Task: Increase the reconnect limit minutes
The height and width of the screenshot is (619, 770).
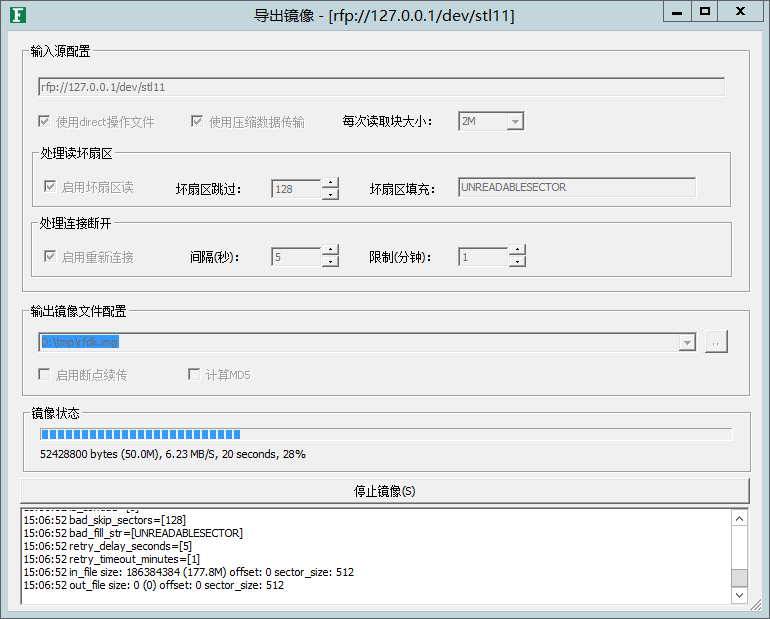Action: pos(517,251)
